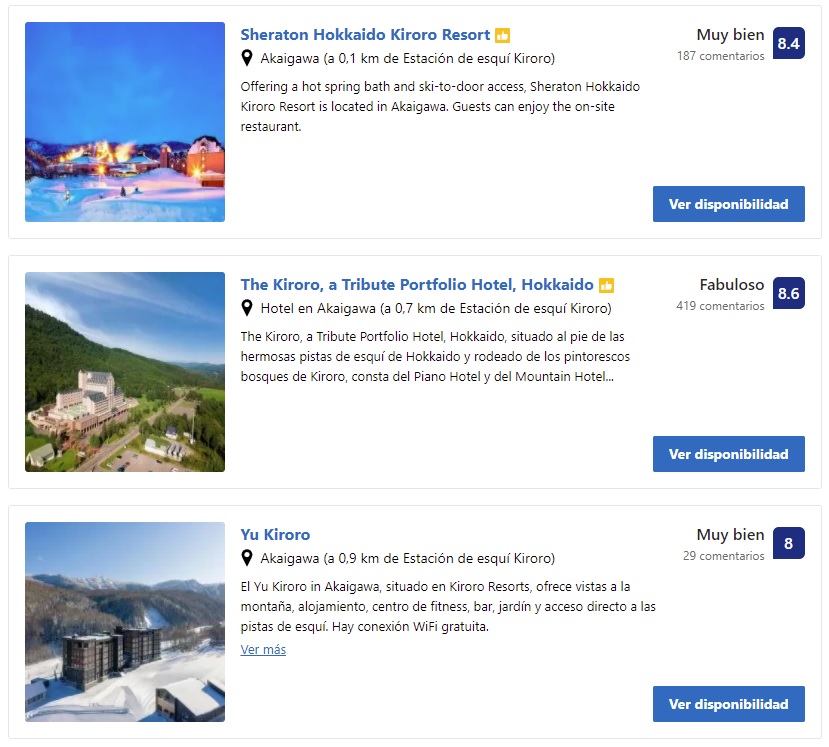Open the Yu Kiroro snowy building photo

125,622
